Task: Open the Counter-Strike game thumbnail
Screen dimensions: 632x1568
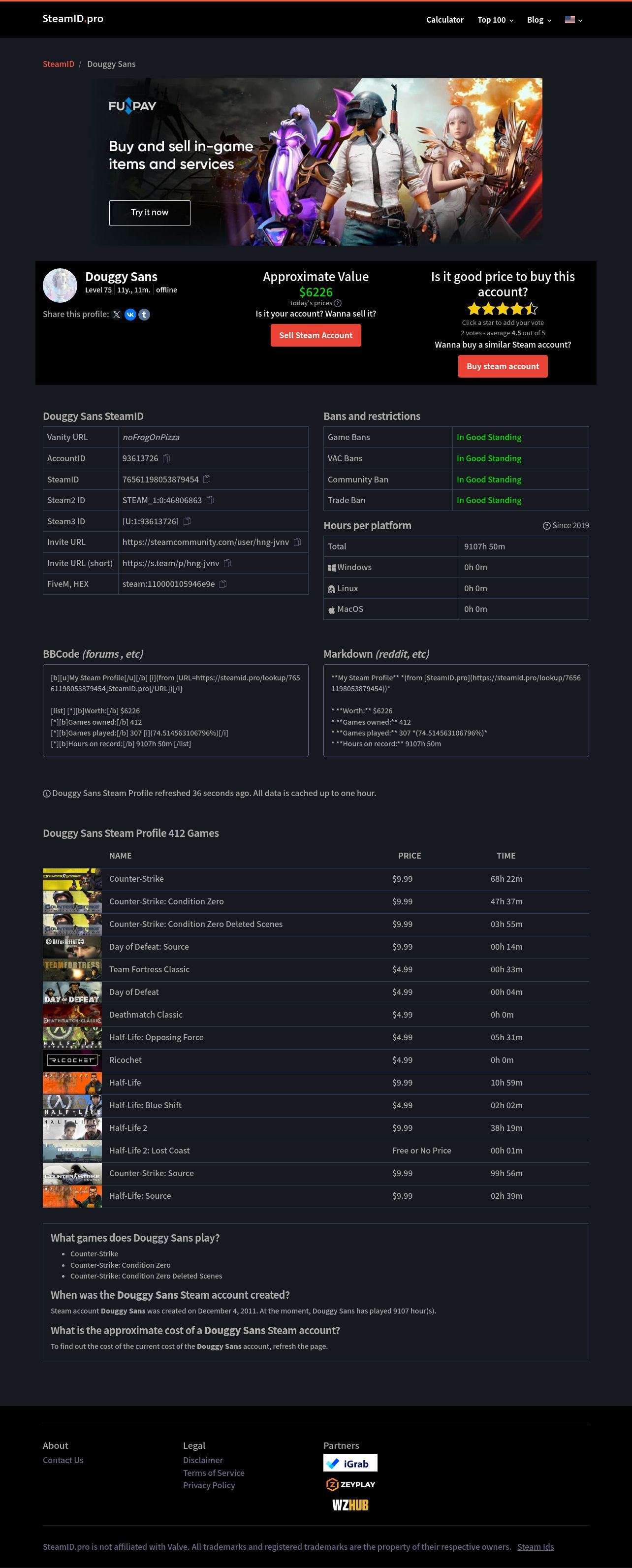Action: point(72,879)
